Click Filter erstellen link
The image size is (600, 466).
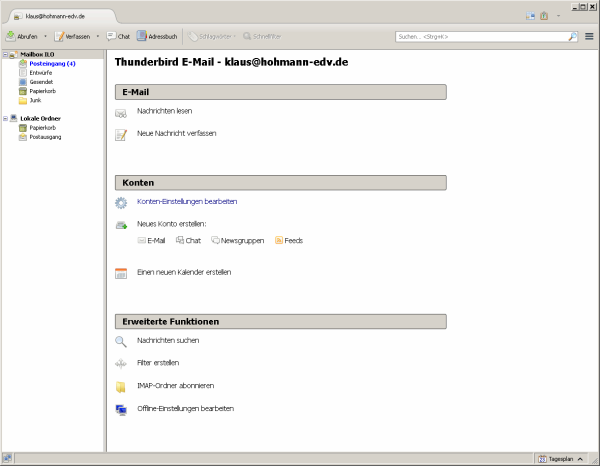tap(158, 363)
